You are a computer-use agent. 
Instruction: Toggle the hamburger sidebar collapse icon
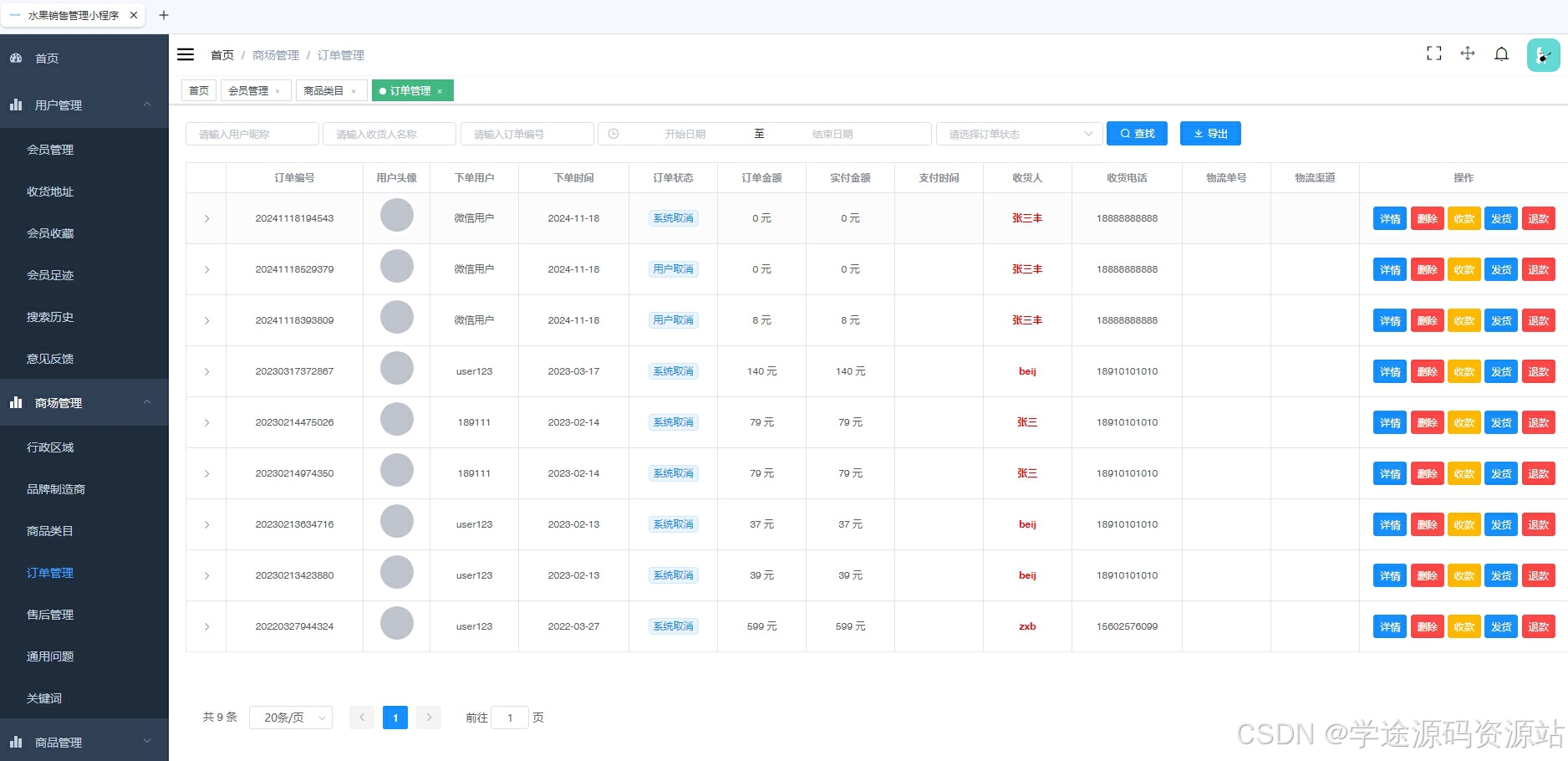tap(186, 54)
